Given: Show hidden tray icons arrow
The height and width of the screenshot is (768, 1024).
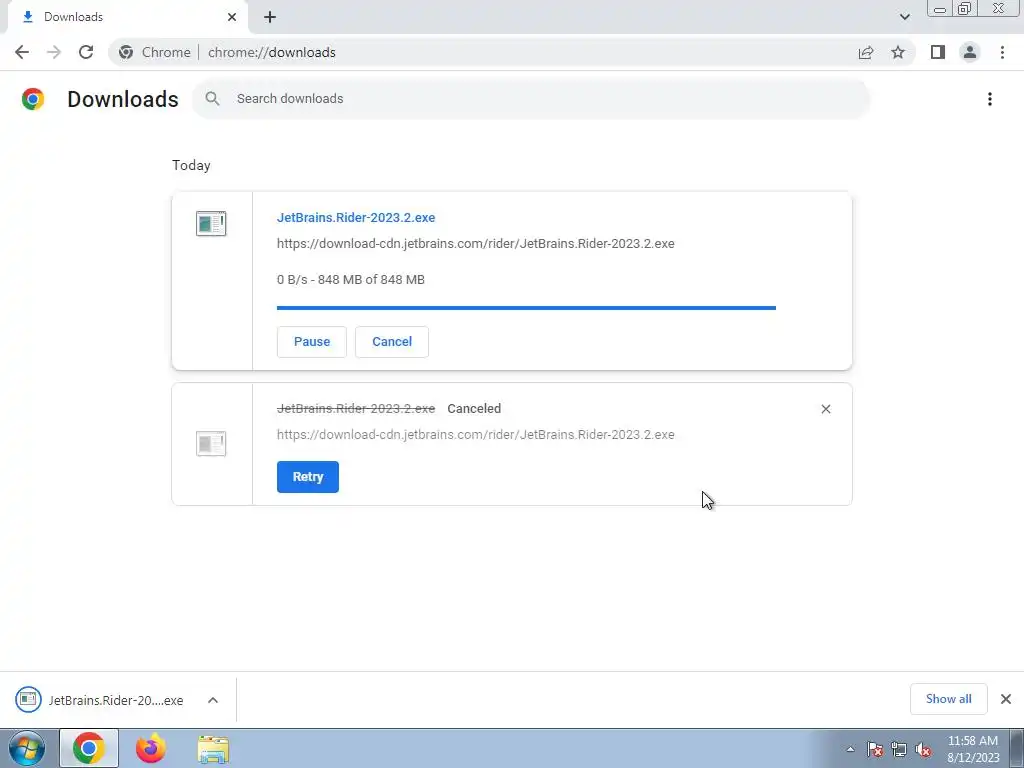Looking at the screenshot, I should [850, 749].
